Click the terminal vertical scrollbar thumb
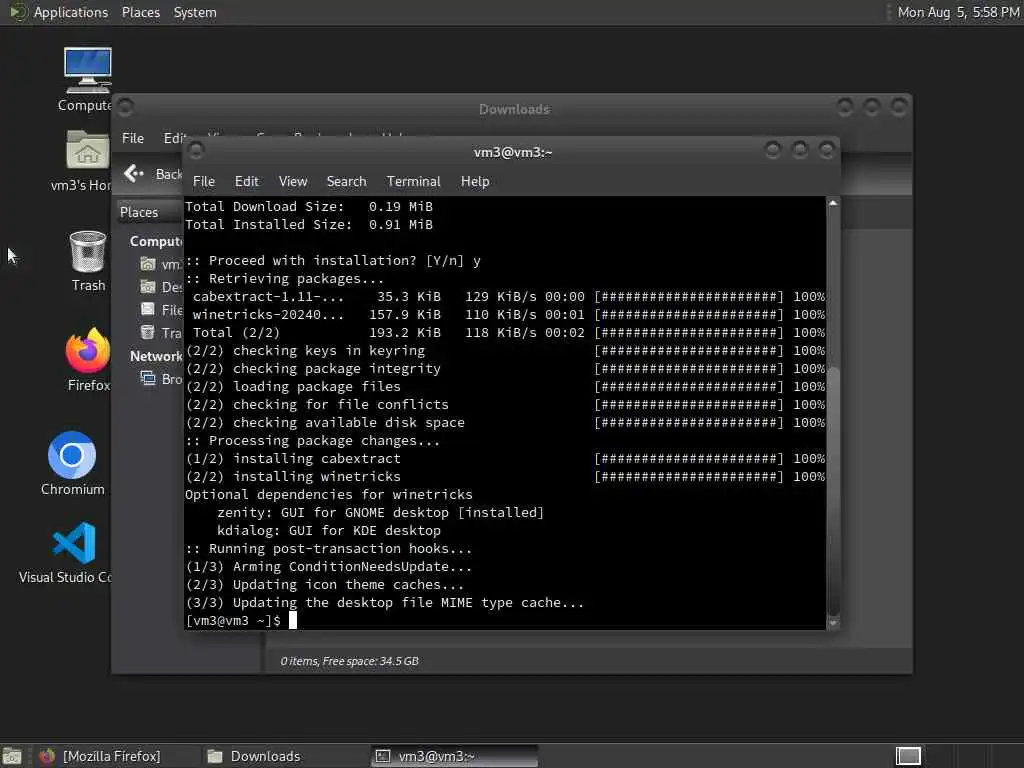 [x=833, y=491]
